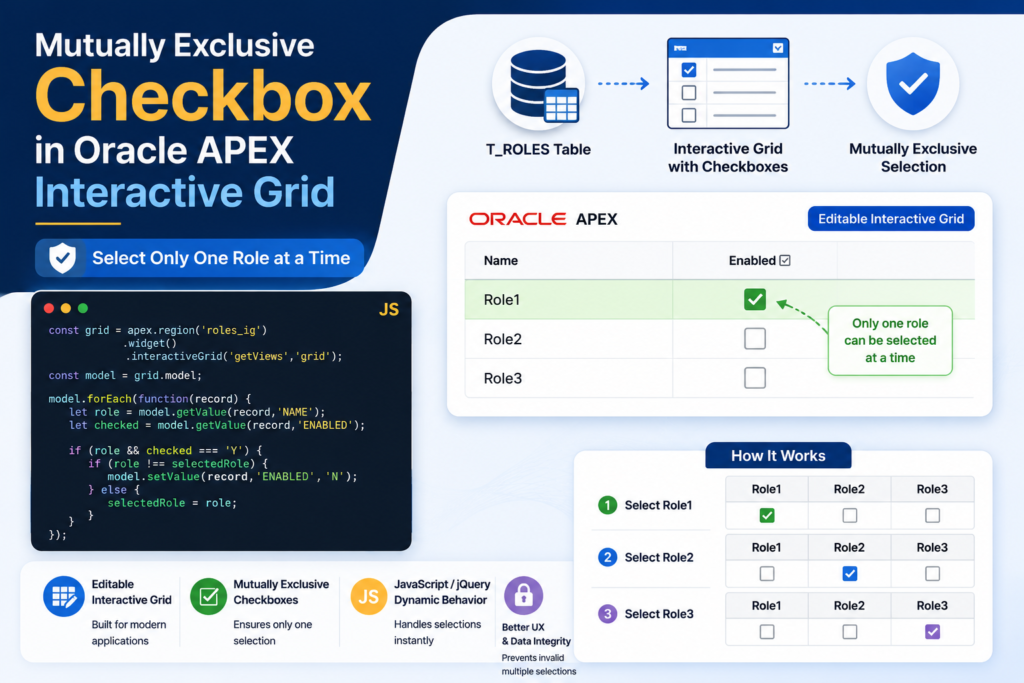Click the Enabled column header text
Screen dimensions: 1024x683
pyautogui.click(x=752, y=261)
